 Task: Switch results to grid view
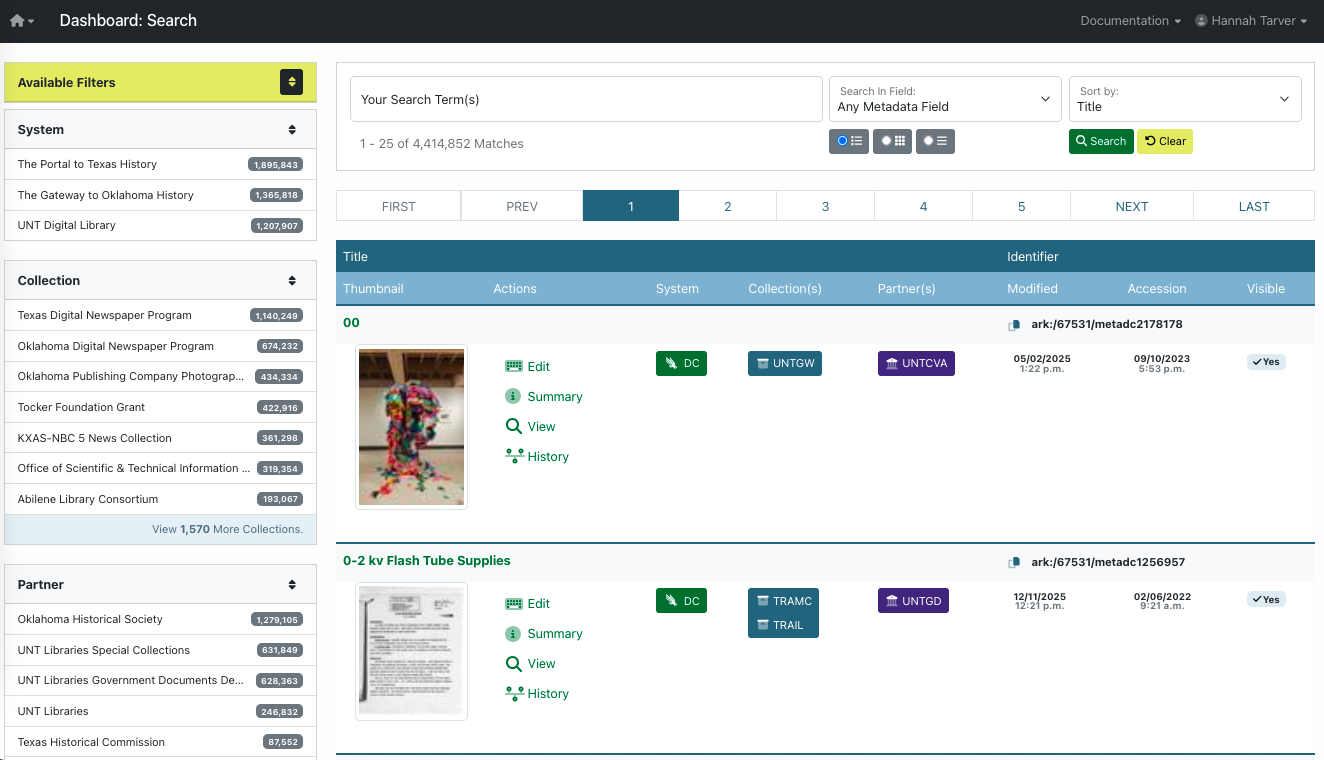pos(892,141)
